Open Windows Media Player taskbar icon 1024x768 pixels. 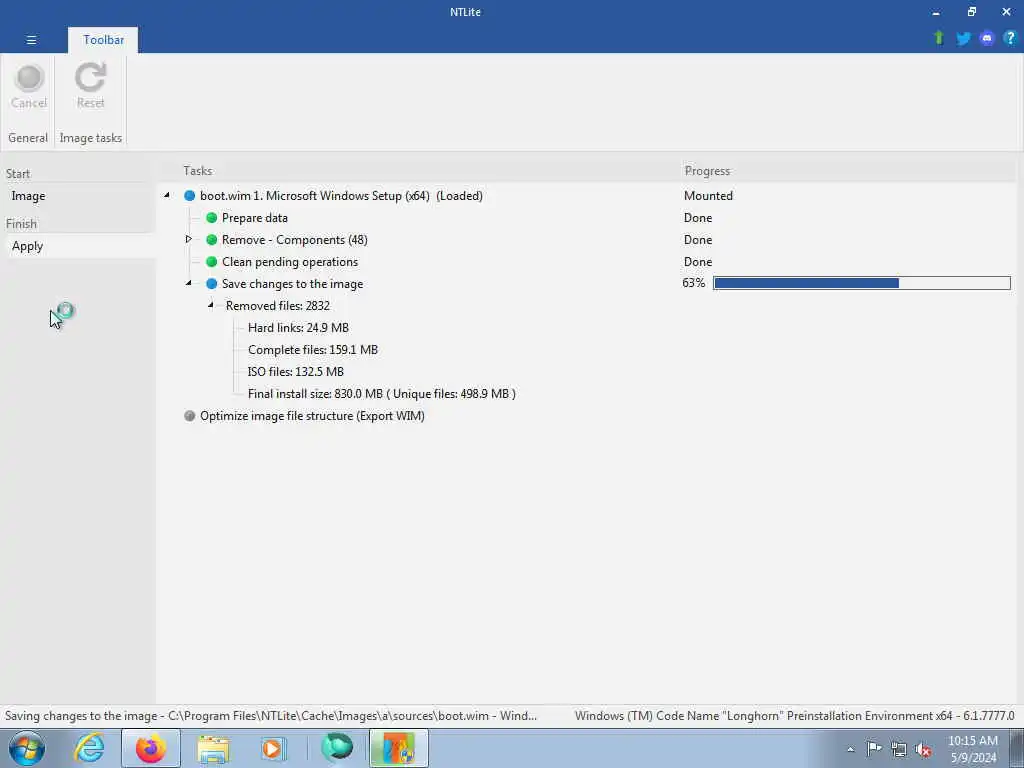[x=272, y=748]
